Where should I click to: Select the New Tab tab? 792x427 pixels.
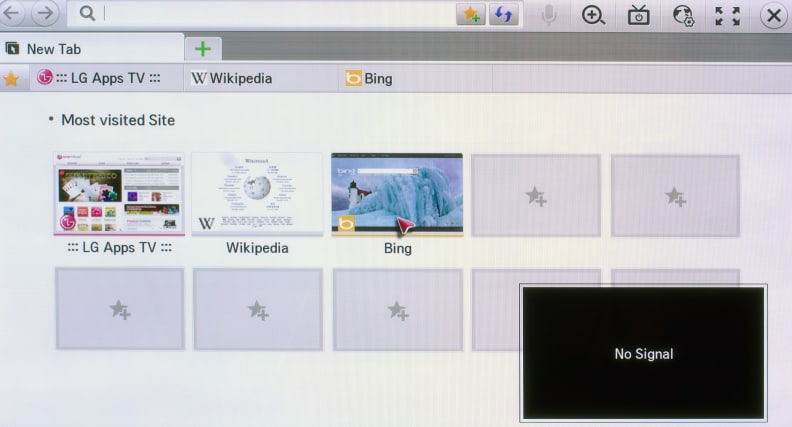point(92,49)
